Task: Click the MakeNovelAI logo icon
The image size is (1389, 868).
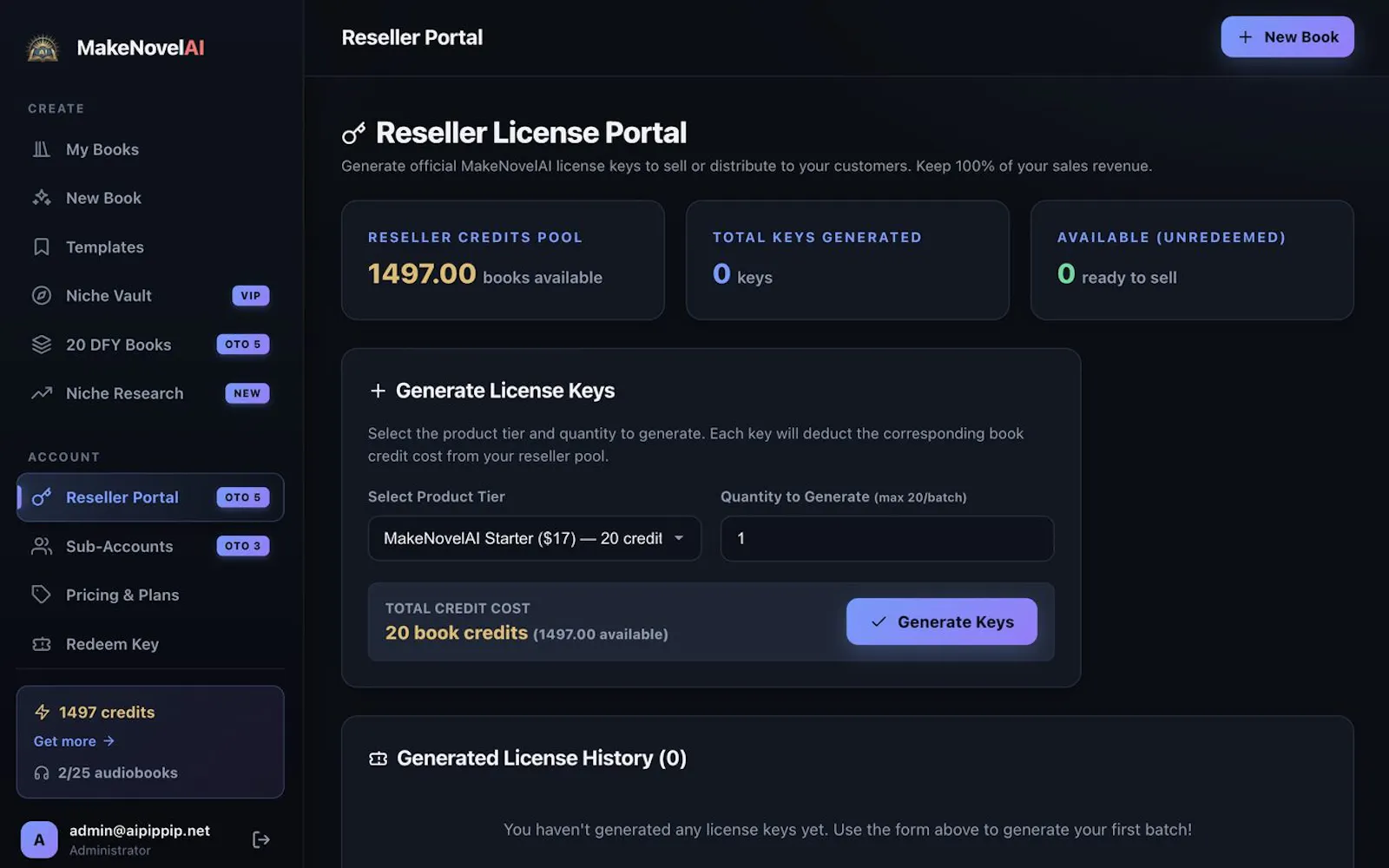Action: [x=43, y=48]
